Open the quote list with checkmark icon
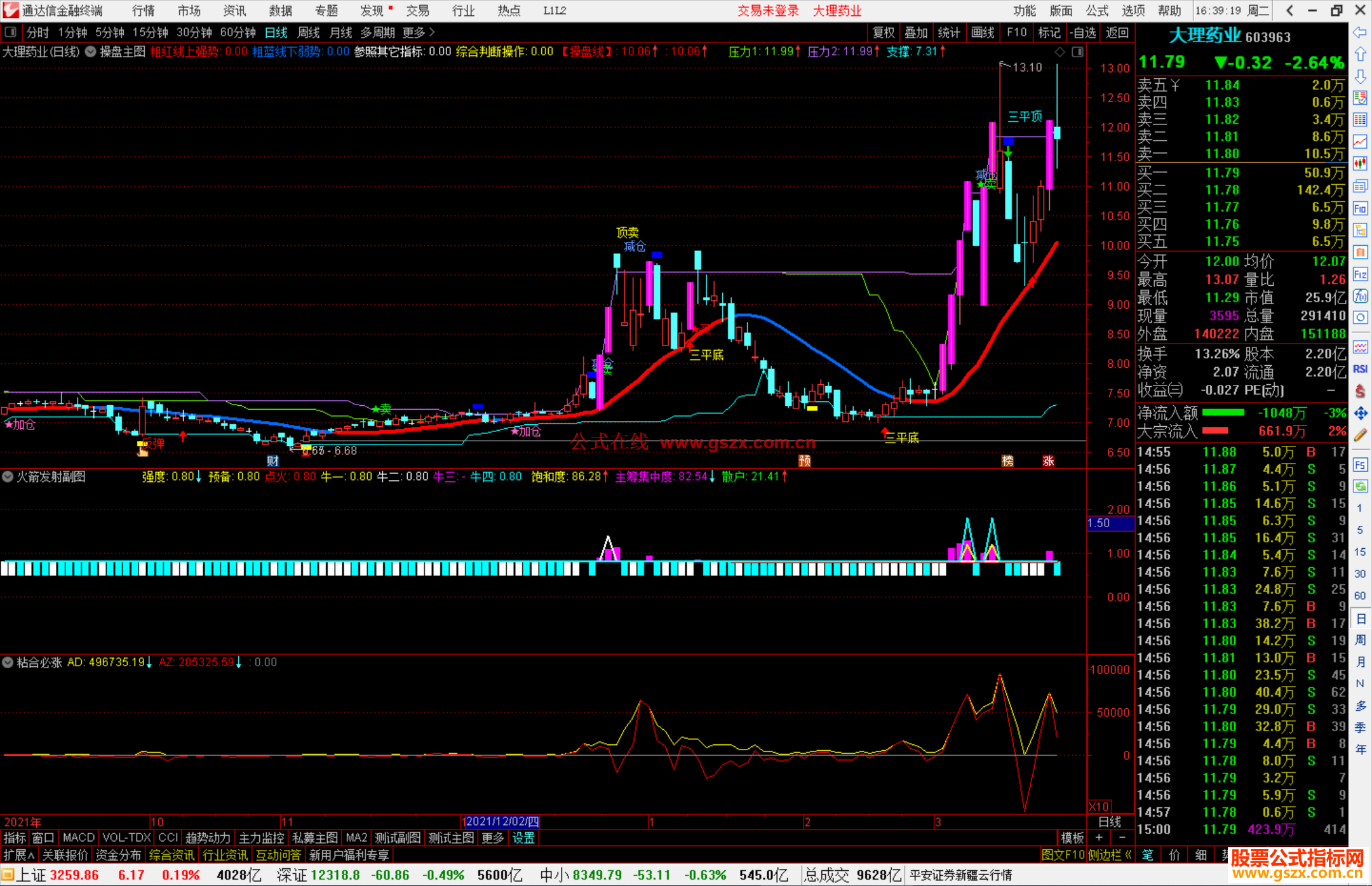Screen dimensions: 1372x886 tap(1360, 98)
